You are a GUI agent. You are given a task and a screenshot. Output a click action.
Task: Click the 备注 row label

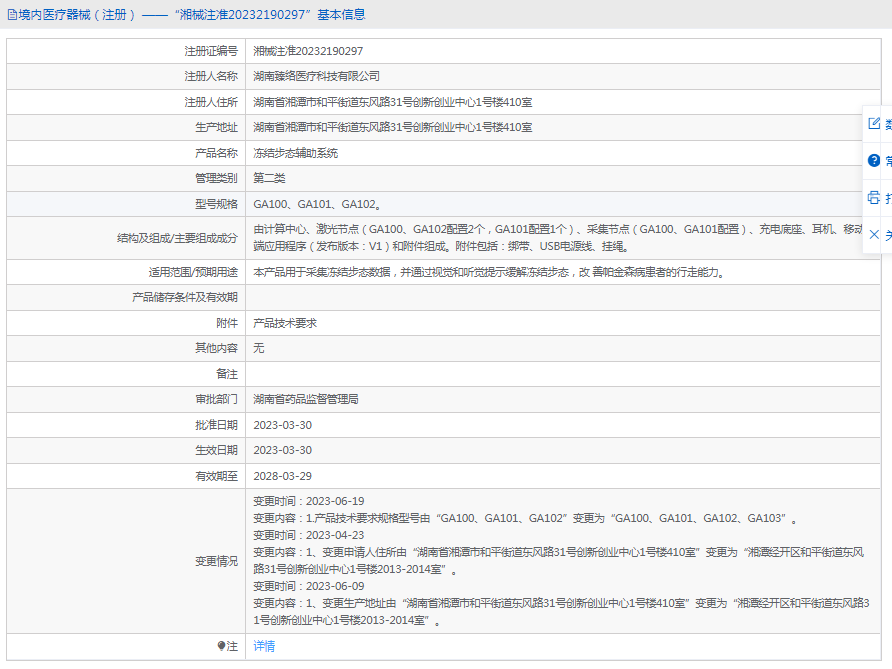point(227,374)
